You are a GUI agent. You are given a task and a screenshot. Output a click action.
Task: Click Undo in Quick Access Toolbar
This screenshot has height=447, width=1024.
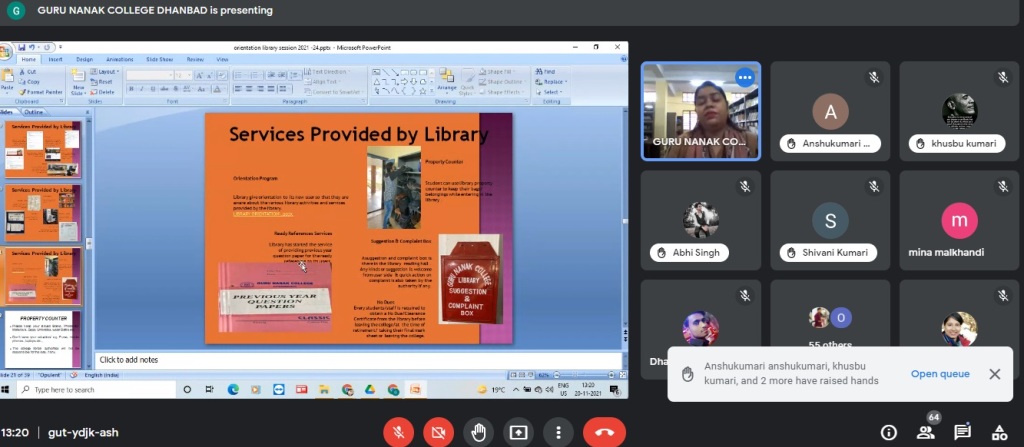(31, 47)
